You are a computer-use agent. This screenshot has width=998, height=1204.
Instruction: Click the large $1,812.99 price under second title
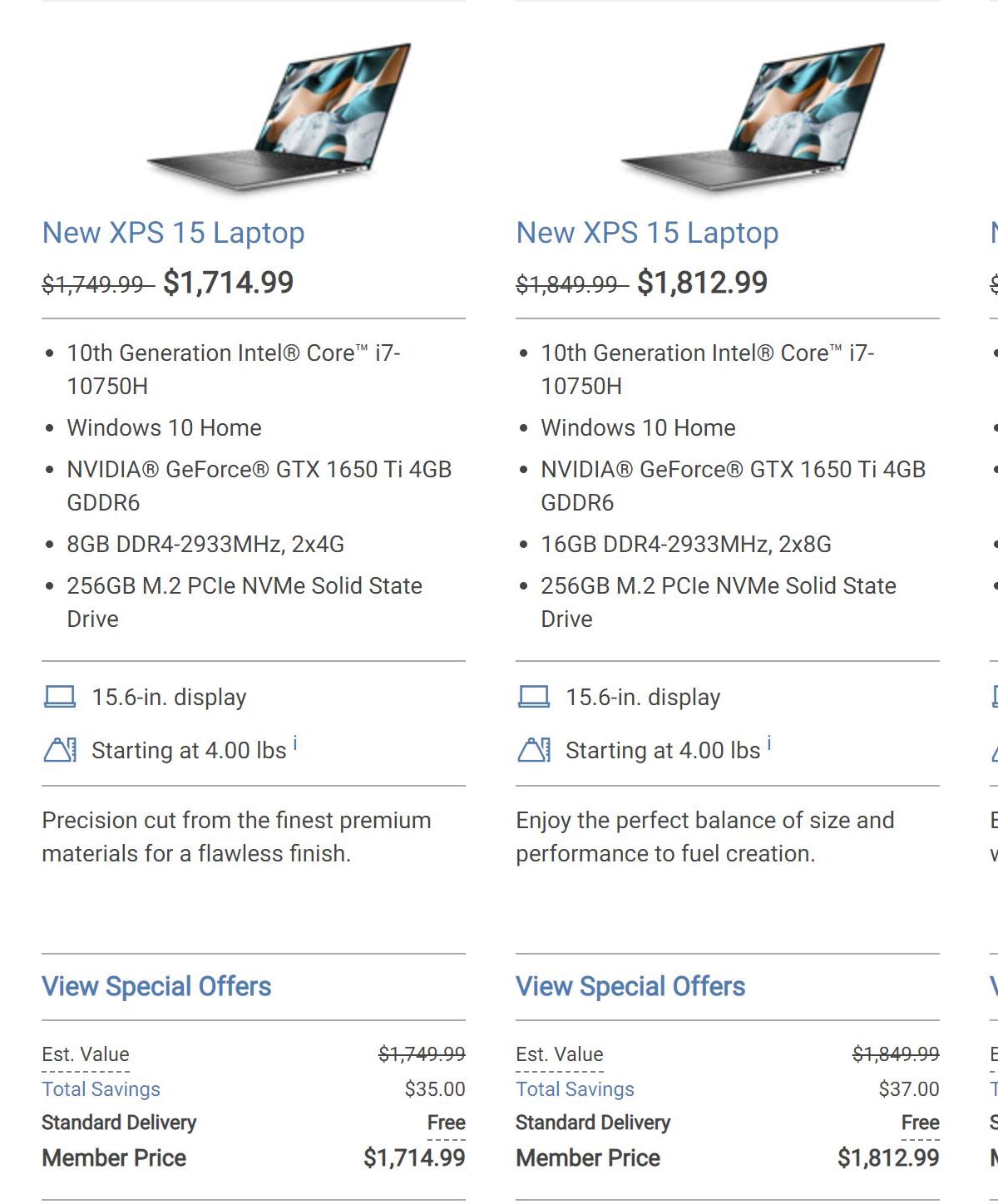point(702,283)
